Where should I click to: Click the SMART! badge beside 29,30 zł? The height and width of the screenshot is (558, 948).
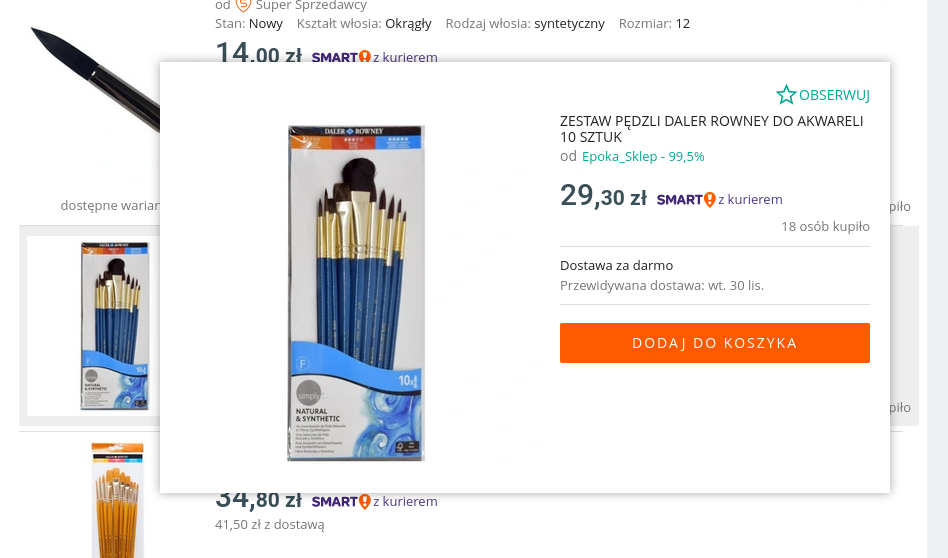pyautogui.click(x=685, y=200)
